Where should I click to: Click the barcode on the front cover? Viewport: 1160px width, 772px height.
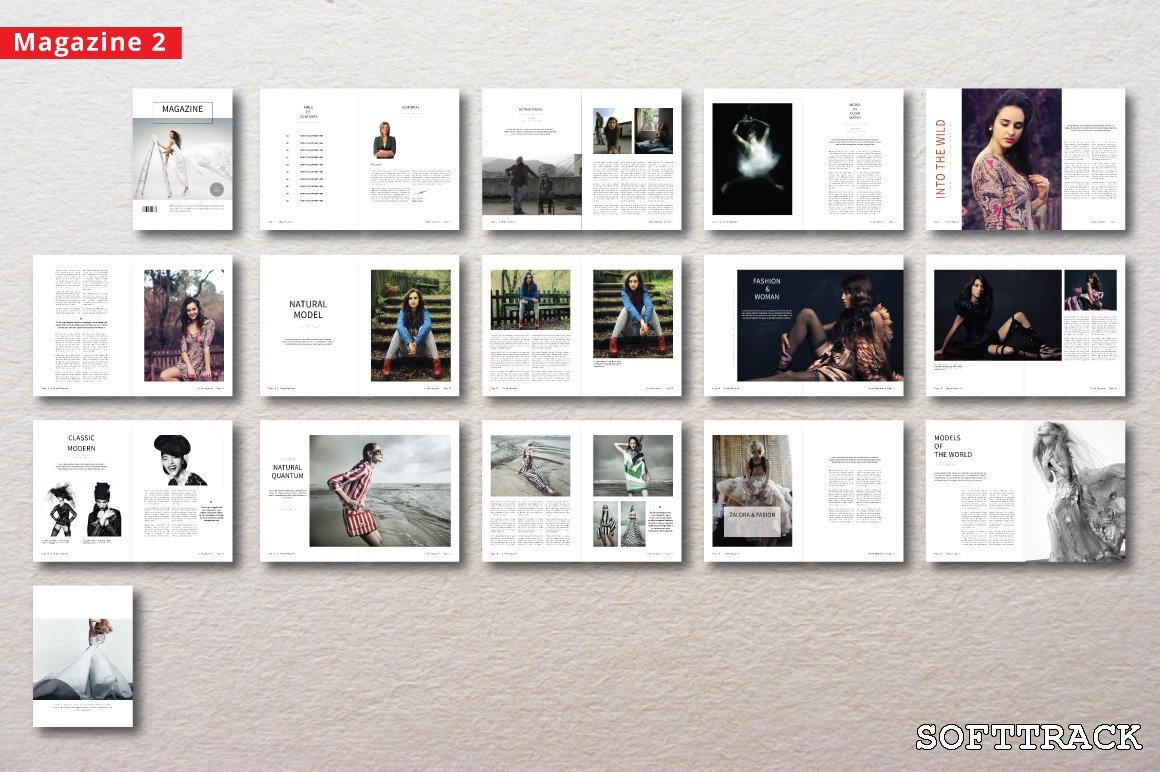(x=150, y=210)
